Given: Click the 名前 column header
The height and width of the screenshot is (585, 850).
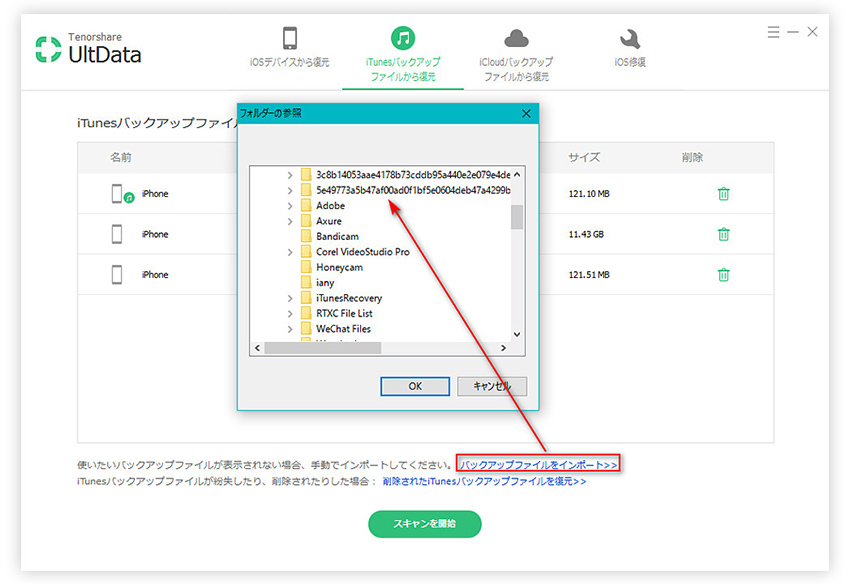Looking at the screenshot, I should coord(121,158).
